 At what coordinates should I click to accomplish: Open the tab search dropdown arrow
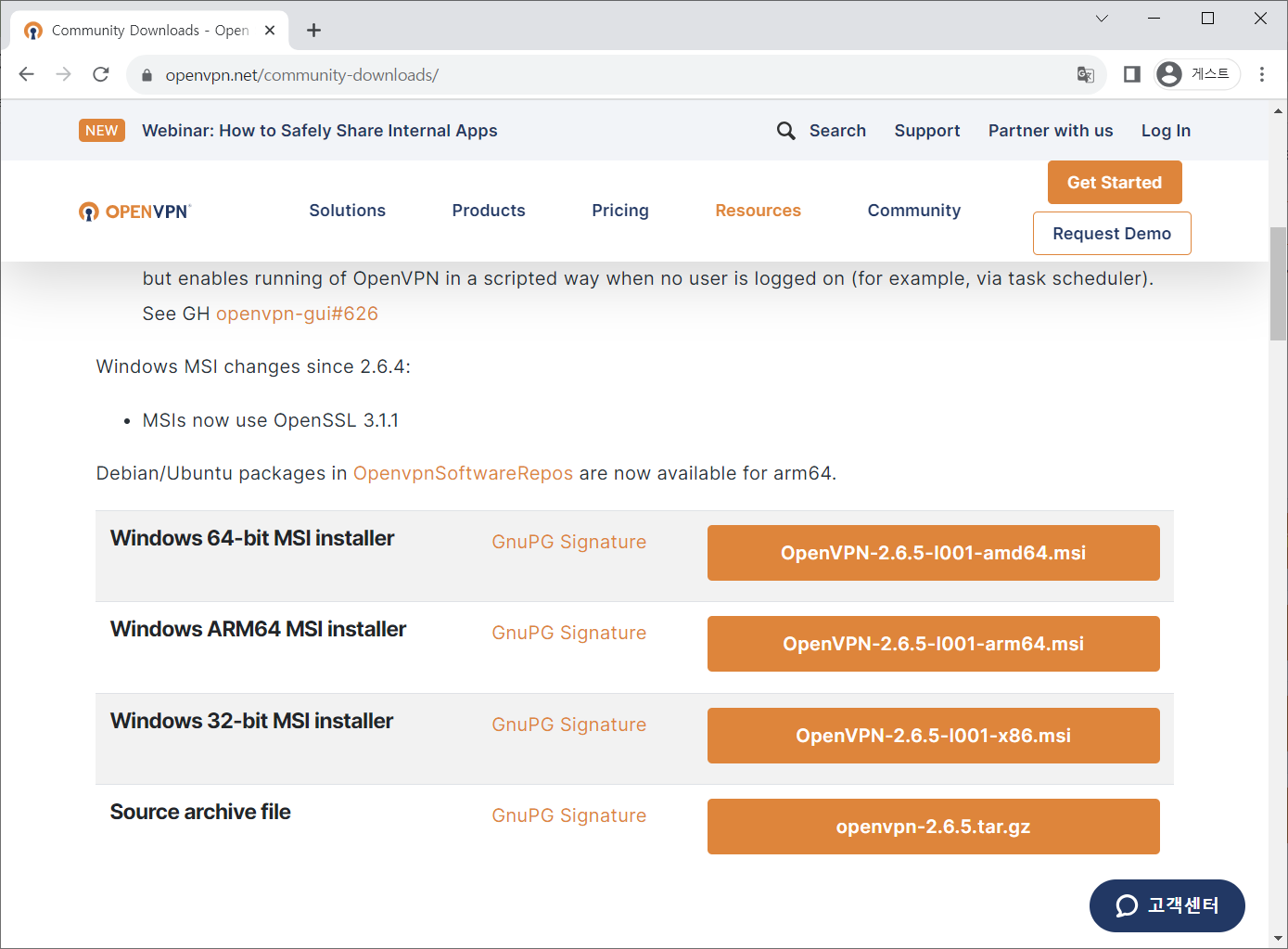coord(1102,18)
